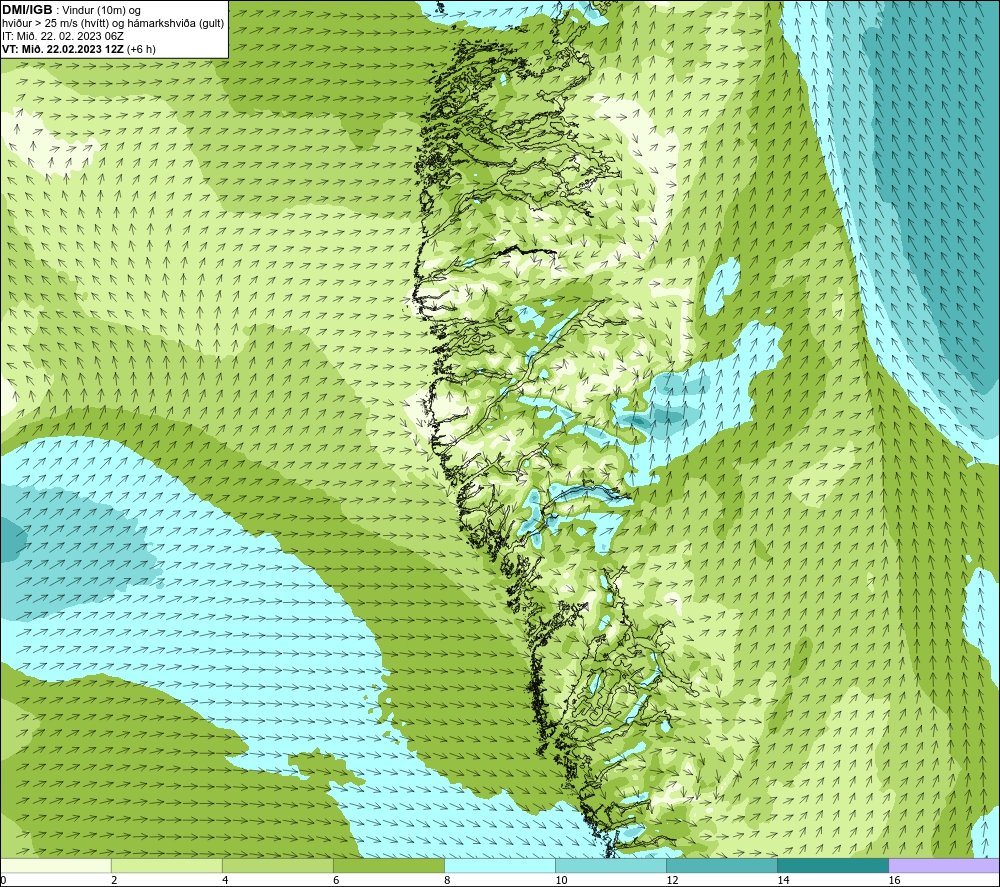Click the pale cyan 8–10 m/s legend swatch
The image size is (1000, 887).
[x=500, y=865]
